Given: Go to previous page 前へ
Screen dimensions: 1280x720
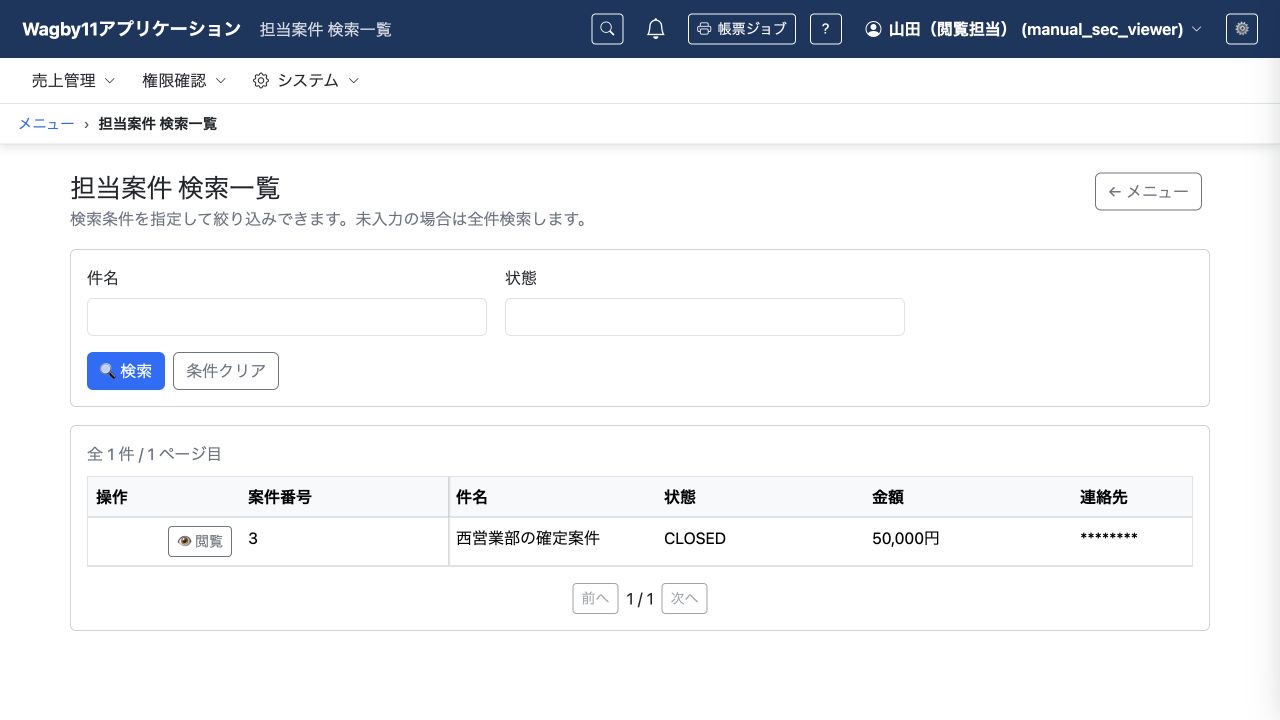Looking at the screenshot, I should pyautogui.click(x=595, y=599).
